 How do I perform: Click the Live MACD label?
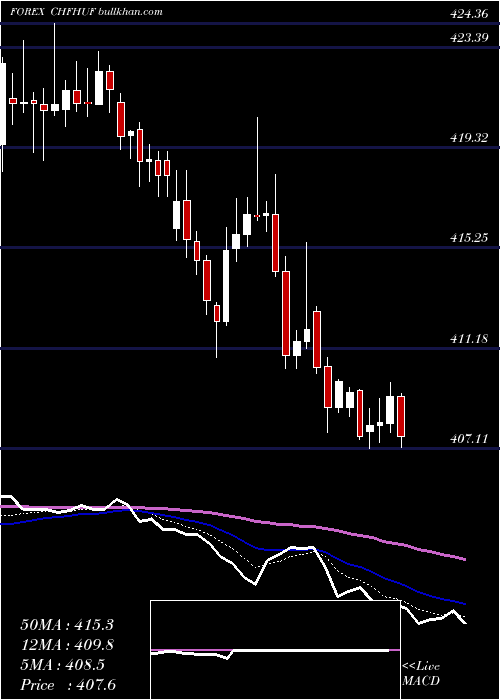(x=421, y=673)
